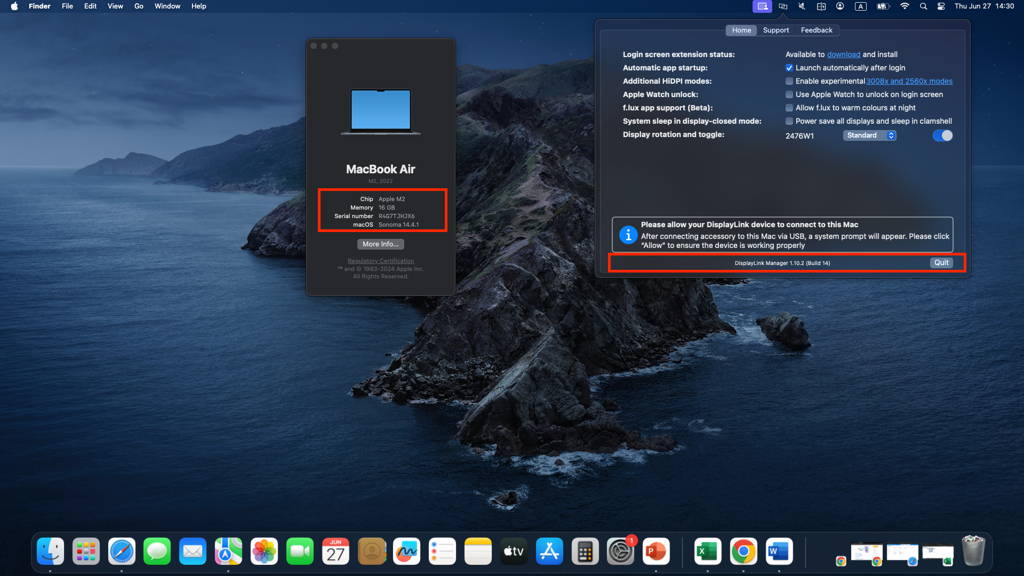Image resolution: width=1024 pixels, height=576 pixels.
Task: Launch PowerPoint from the dock
Action: click(656, 551)
